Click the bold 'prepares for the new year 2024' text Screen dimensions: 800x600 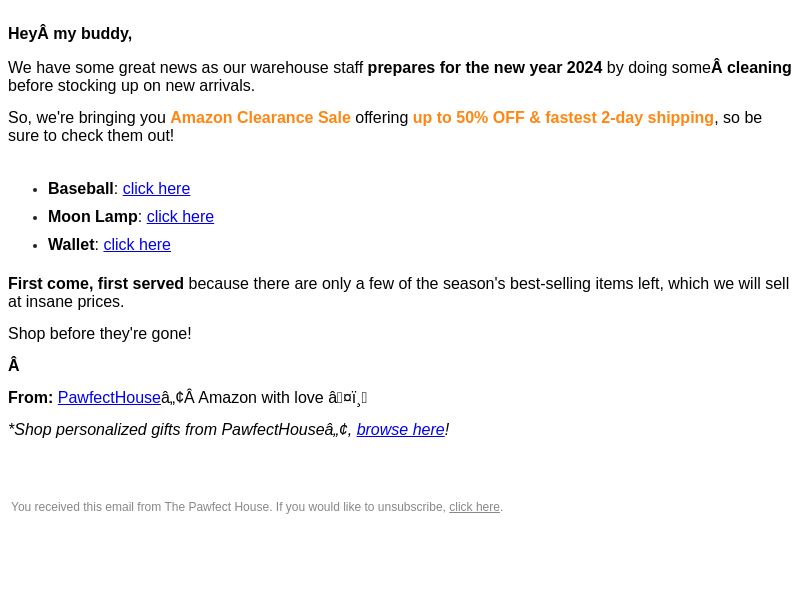pyautogui.click(x=485, y=67)
